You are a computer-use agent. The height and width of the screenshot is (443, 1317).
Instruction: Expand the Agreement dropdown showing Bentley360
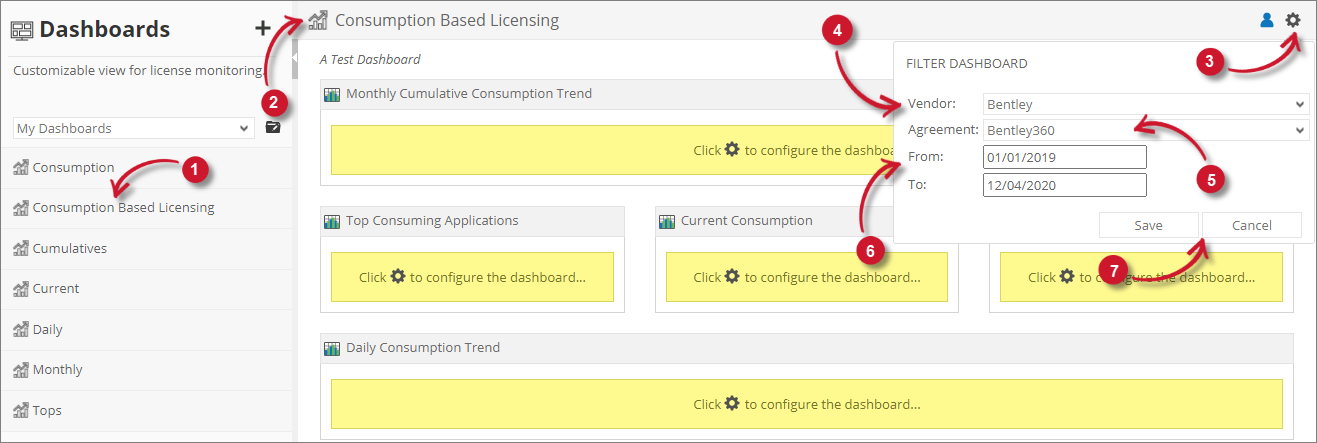point(1145,130)
